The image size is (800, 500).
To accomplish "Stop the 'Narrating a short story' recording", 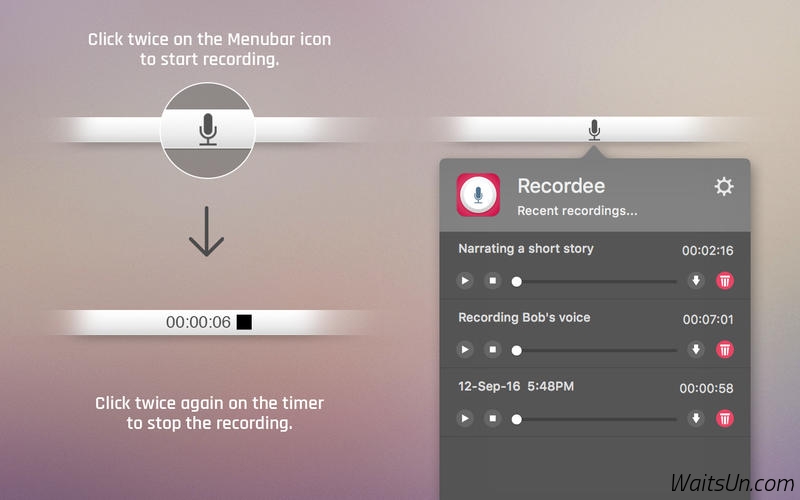I will [492, 281].
